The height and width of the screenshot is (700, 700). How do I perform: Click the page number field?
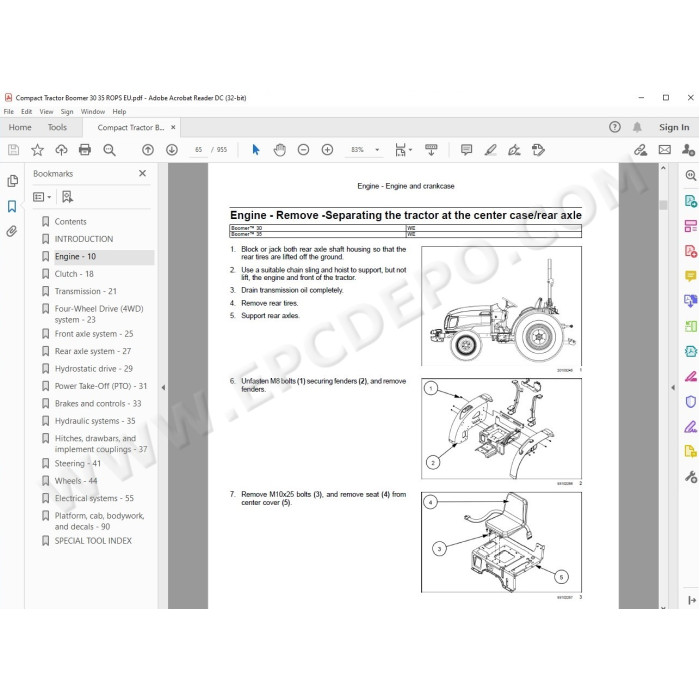pos(199,150)
